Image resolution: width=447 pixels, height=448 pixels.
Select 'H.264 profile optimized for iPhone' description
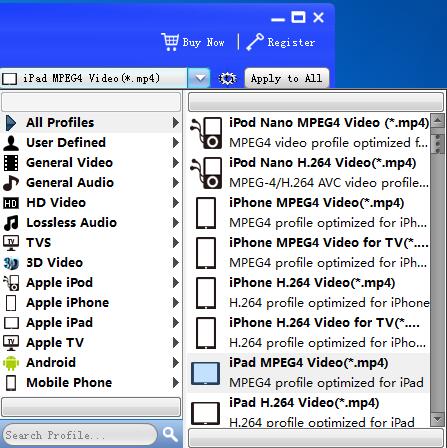pyautogui.click(x=329, y=303)
